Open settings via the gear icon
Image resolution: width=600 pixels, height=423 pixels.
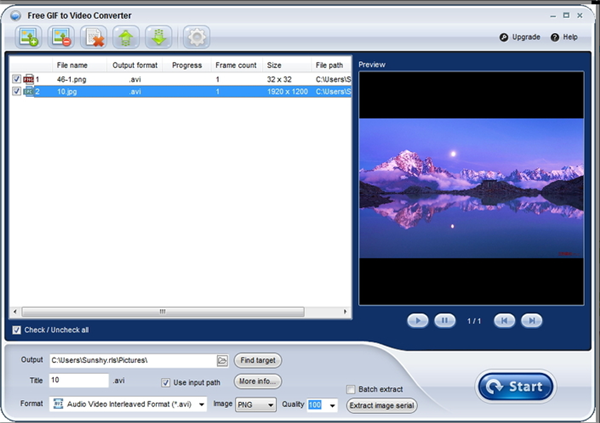click(196, 37)
